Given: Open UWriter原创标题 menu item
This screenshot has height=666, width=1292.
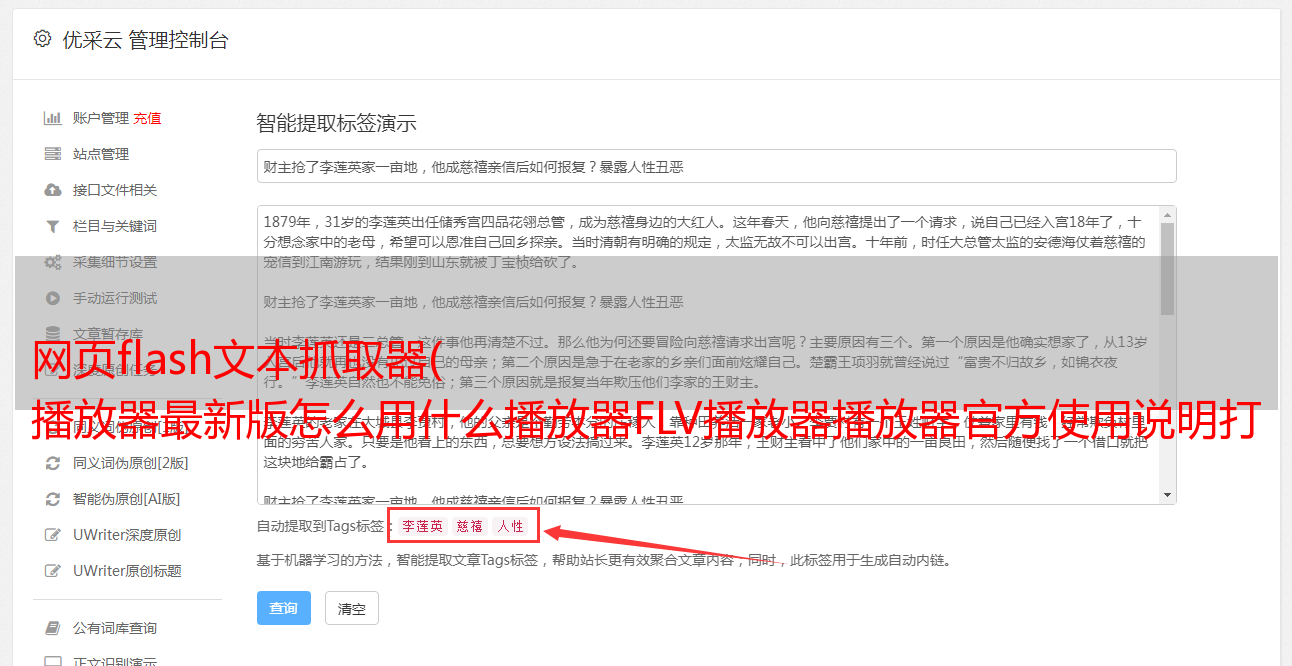Looking at the screenshot, I should point(127,571).
